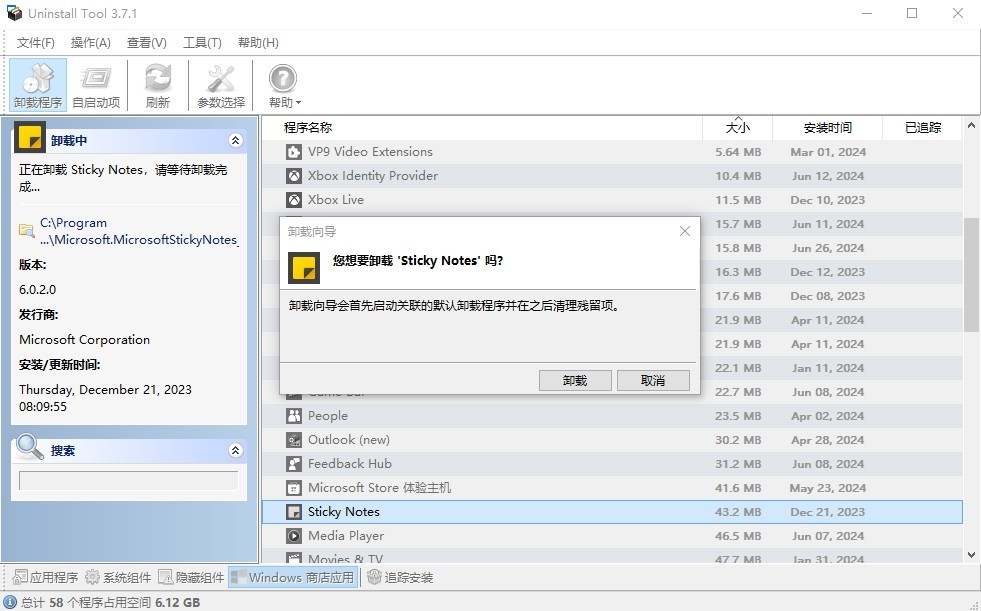Select the VP9 Video Extensions row
Viewport: 981px width, 611px height.
tap(612, 152)
